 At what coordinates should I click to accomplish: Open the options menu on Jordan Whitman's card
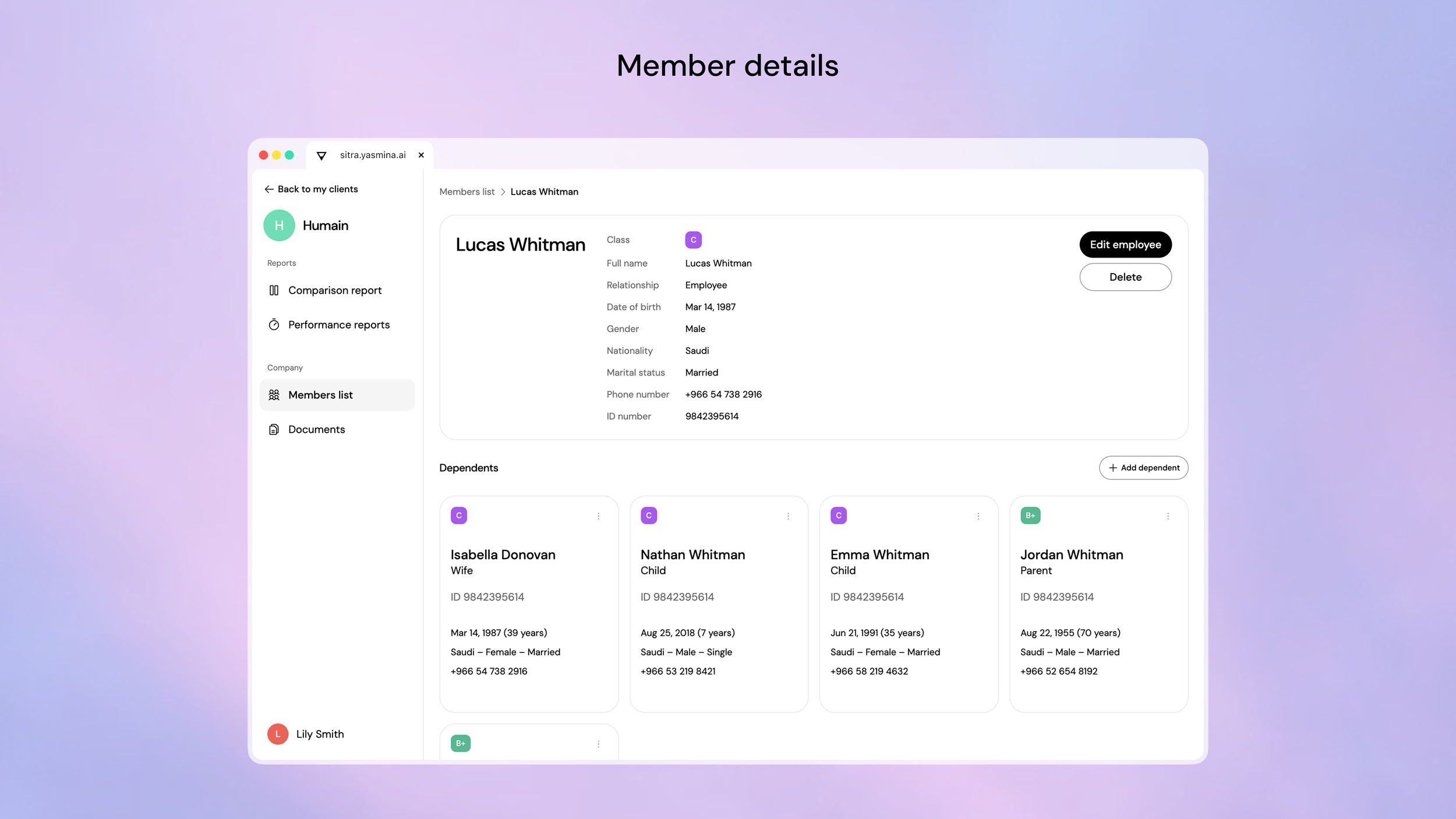tap(1168, 516)
